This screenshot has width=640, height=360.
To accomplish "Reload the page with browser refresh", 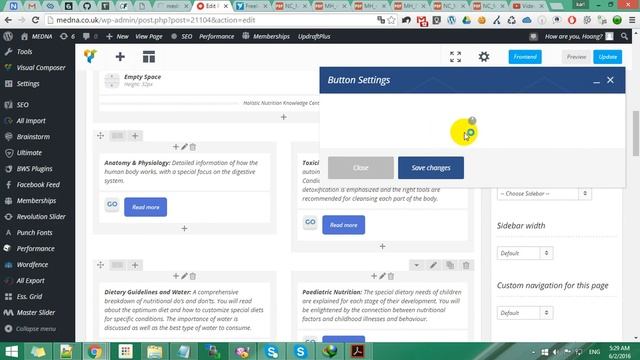I will coord(36,20).
